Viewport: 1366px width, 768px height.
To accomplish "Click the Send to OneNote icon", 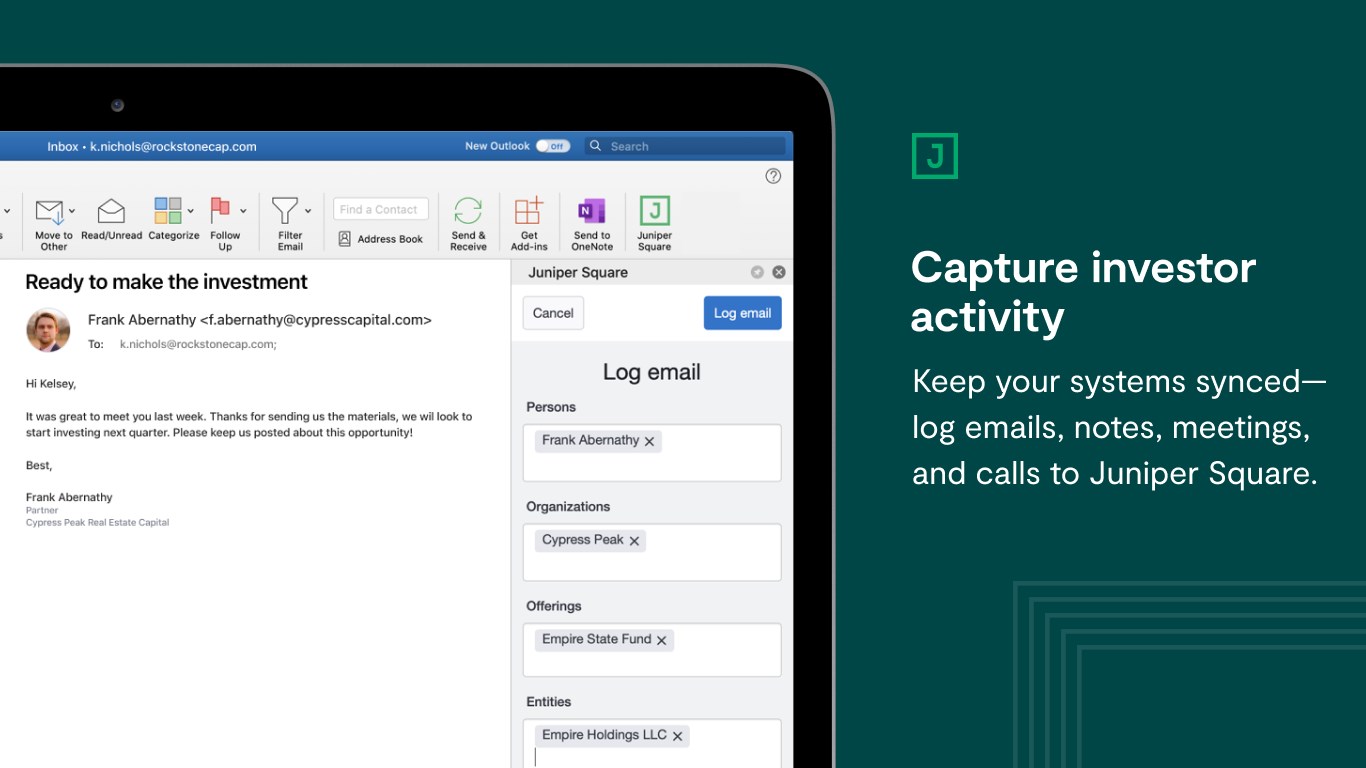I will pos(591,211).
